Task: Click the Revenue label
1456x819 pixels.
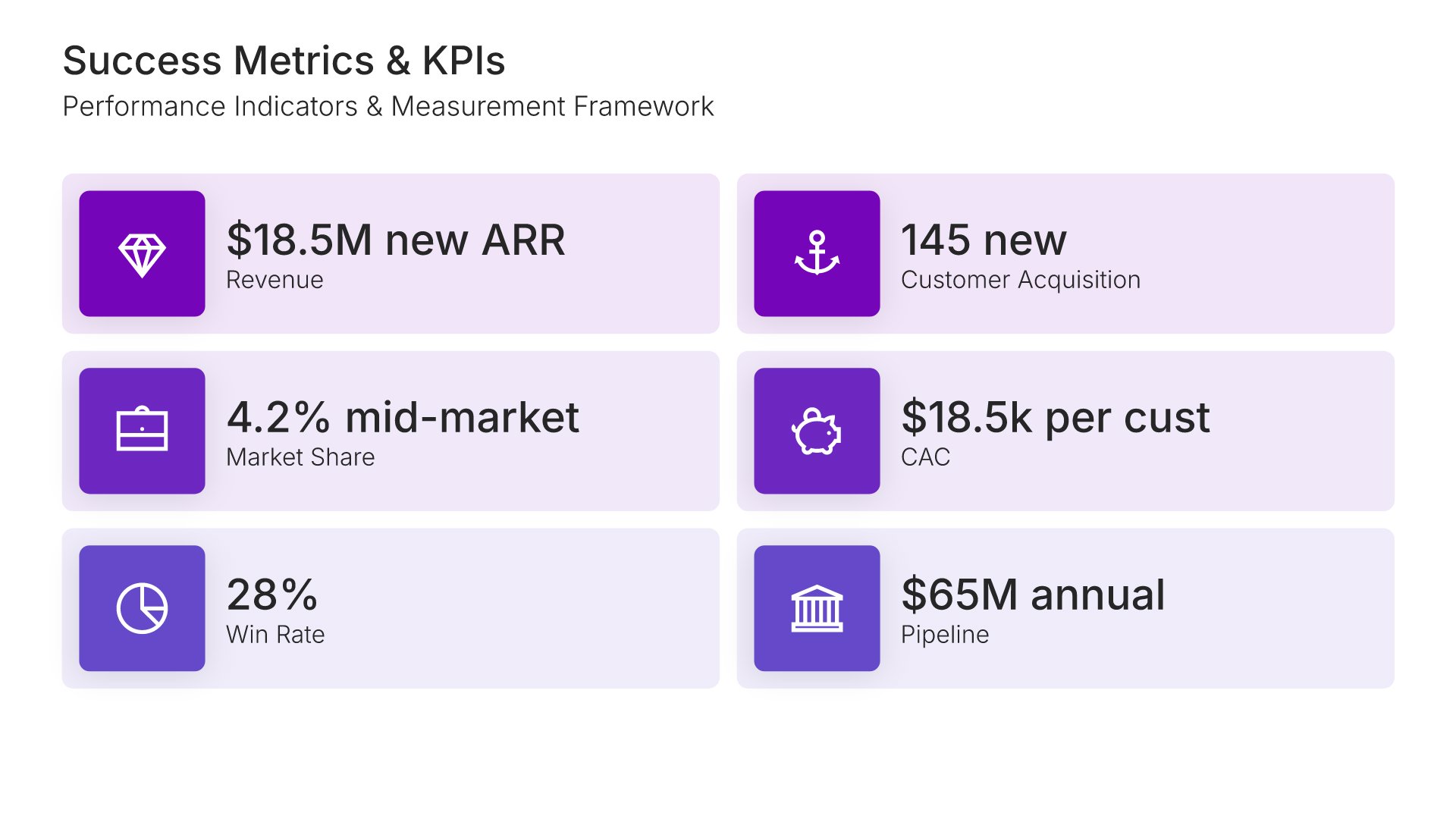Action: [x=275, y=280]
